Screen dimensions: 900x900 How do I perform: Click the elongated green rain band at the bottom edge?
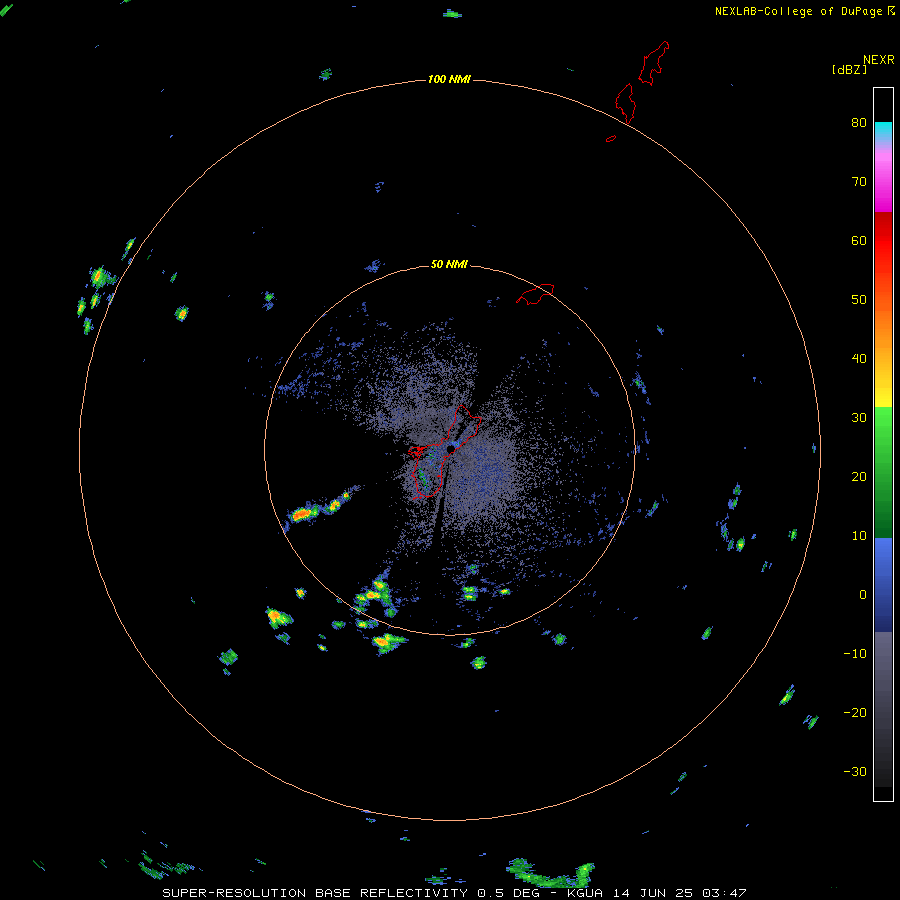point(551,874)
